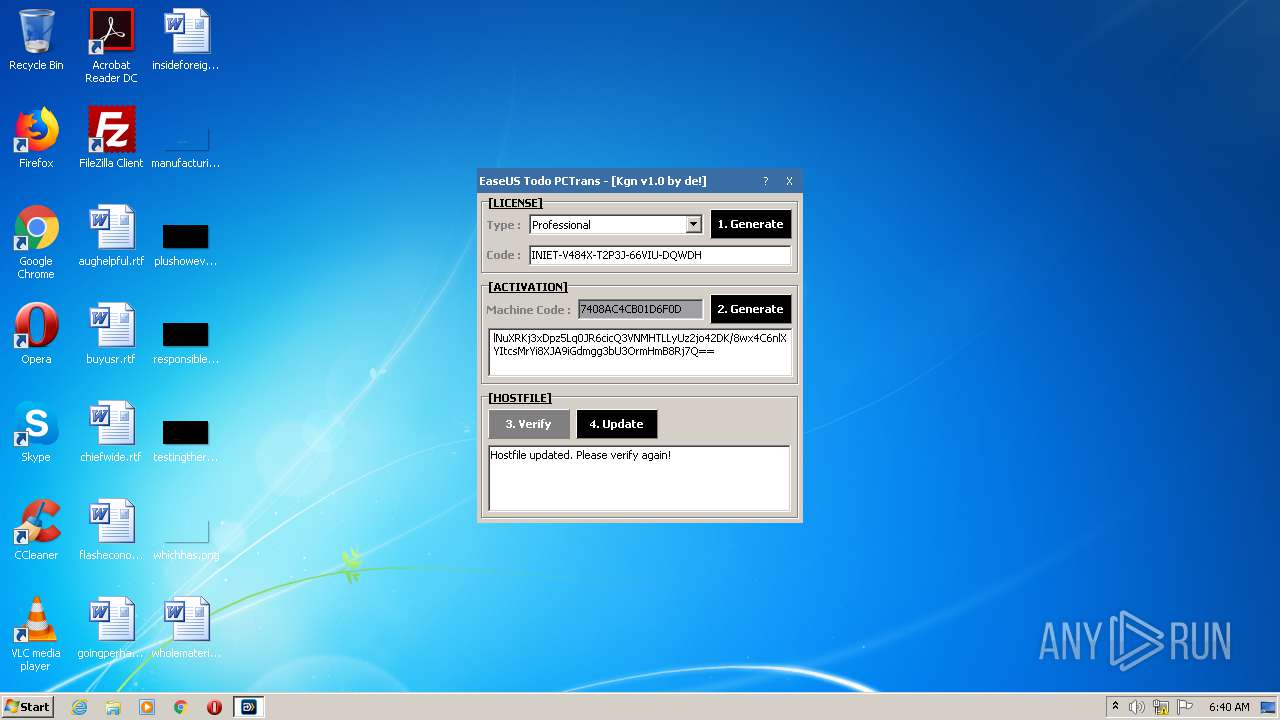Open the insideforeig... Word document
Viewport: 1280px width, 720px height.
pyautogui.click(x=186, y=40)
